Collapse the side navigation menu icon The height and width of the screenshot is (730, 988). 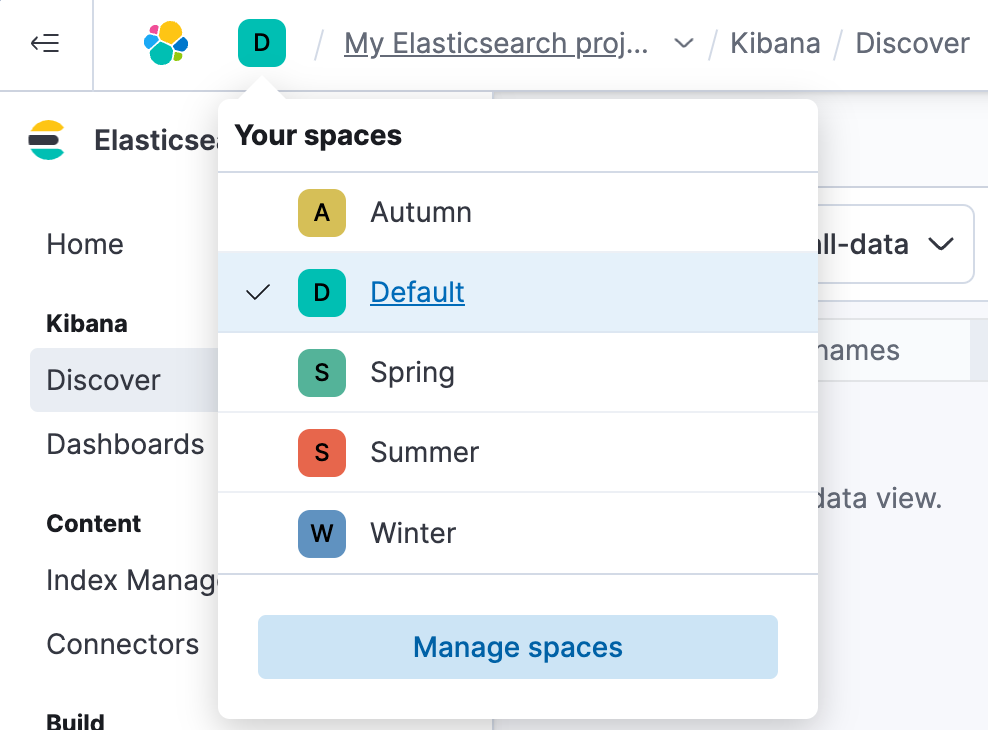click(x=45, y=43)
